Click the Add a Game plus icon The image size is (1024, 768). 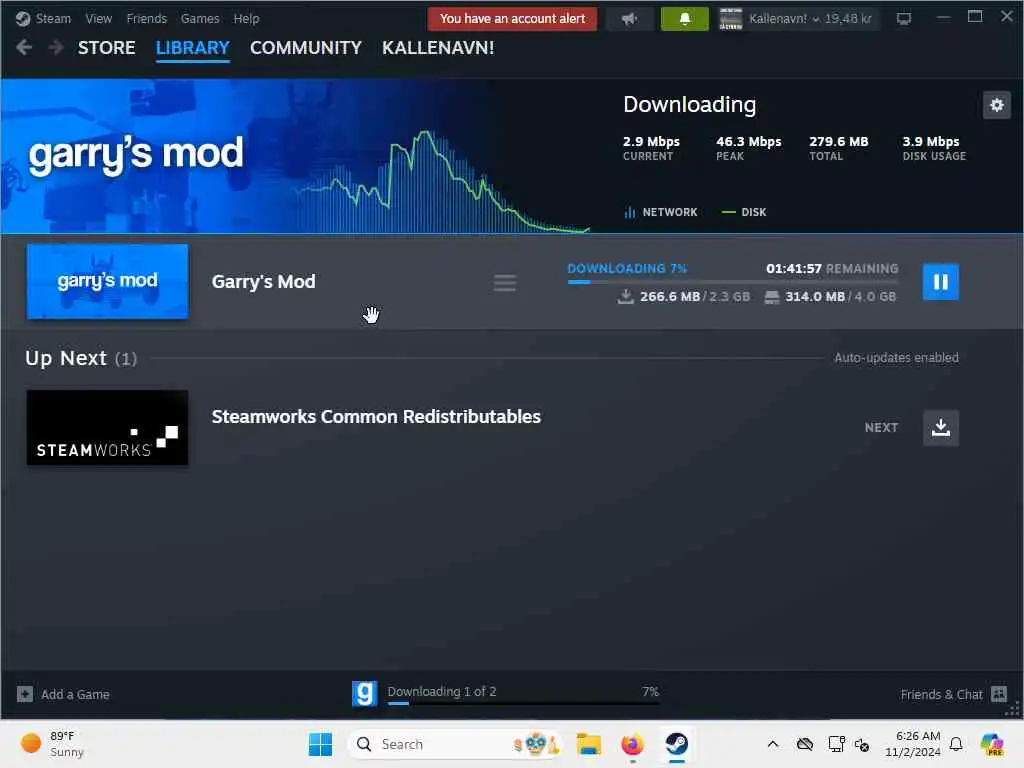click(25, 694)
